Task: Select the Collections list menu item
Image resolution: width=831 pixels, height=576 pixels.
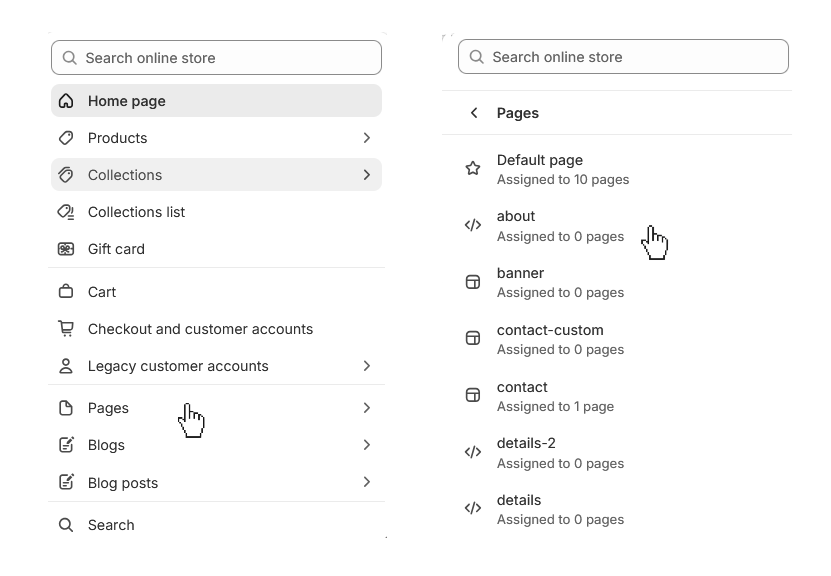Action: [216, 212]
